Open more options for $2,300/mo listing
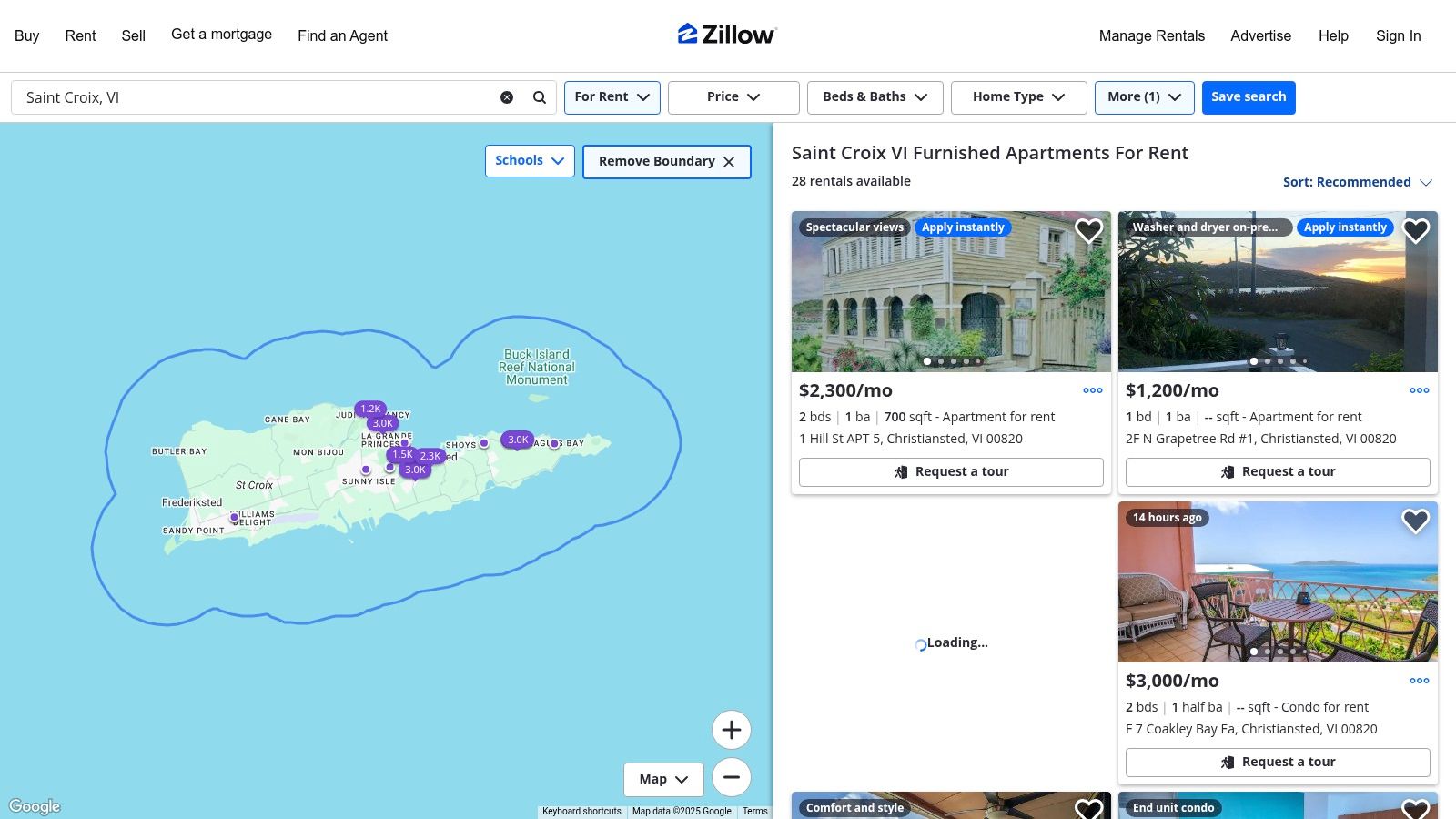The width and height of the screenshot is (1456, 819). tap(1093, 390)
